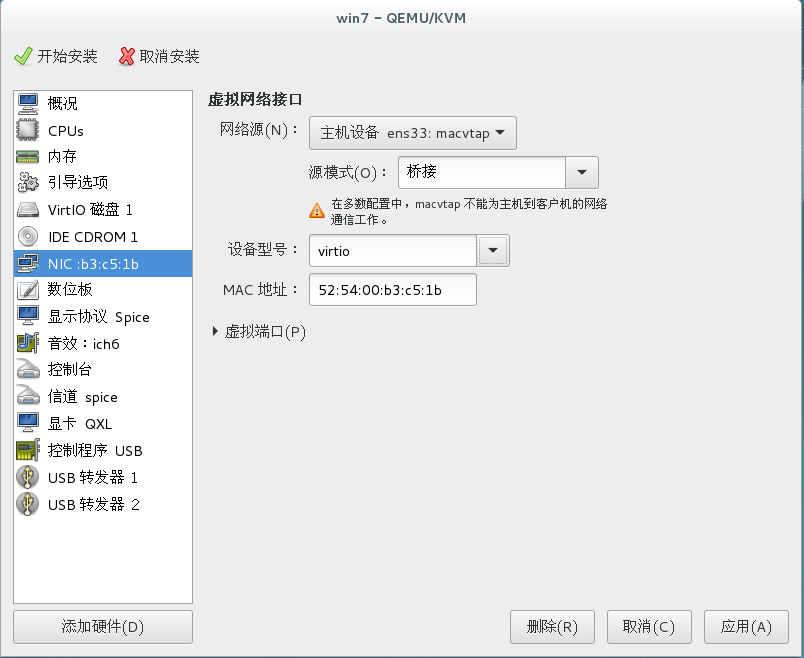The width and height of the screenshot is (804, 658).
Task: Select the USB 转发器 1 icon
Action: click(28, 477)
